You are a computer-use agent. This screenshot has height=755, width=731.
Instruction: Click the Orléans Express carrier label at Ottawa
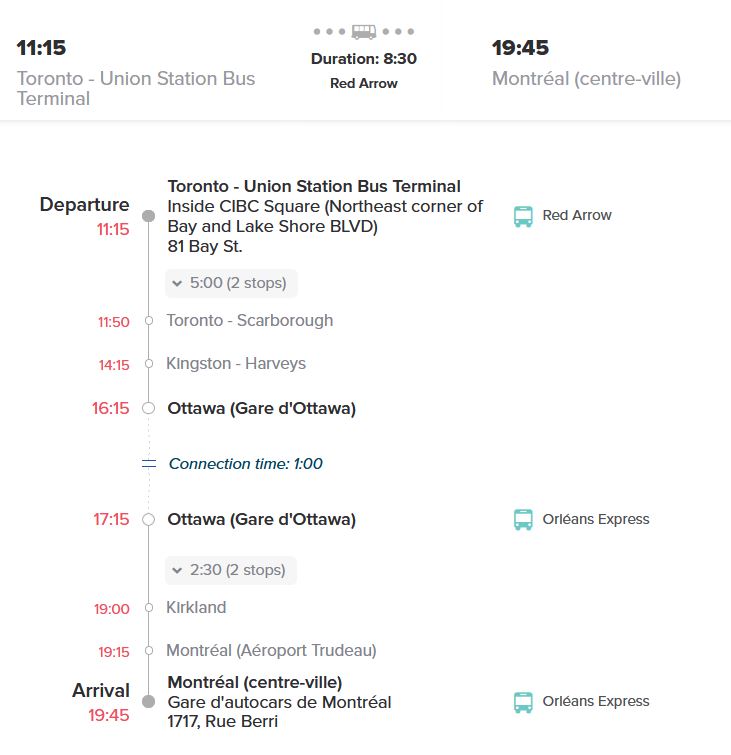click(596, 520)
